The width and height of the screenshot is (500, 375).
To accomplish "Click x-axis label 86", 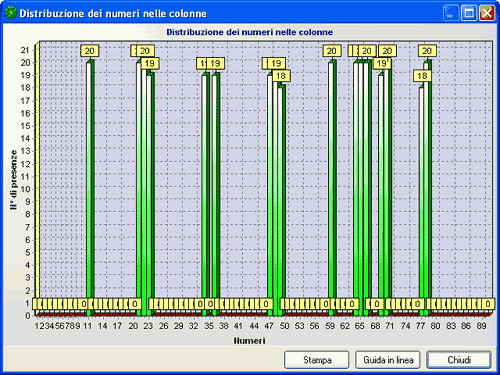I will [x=466, y=326].
